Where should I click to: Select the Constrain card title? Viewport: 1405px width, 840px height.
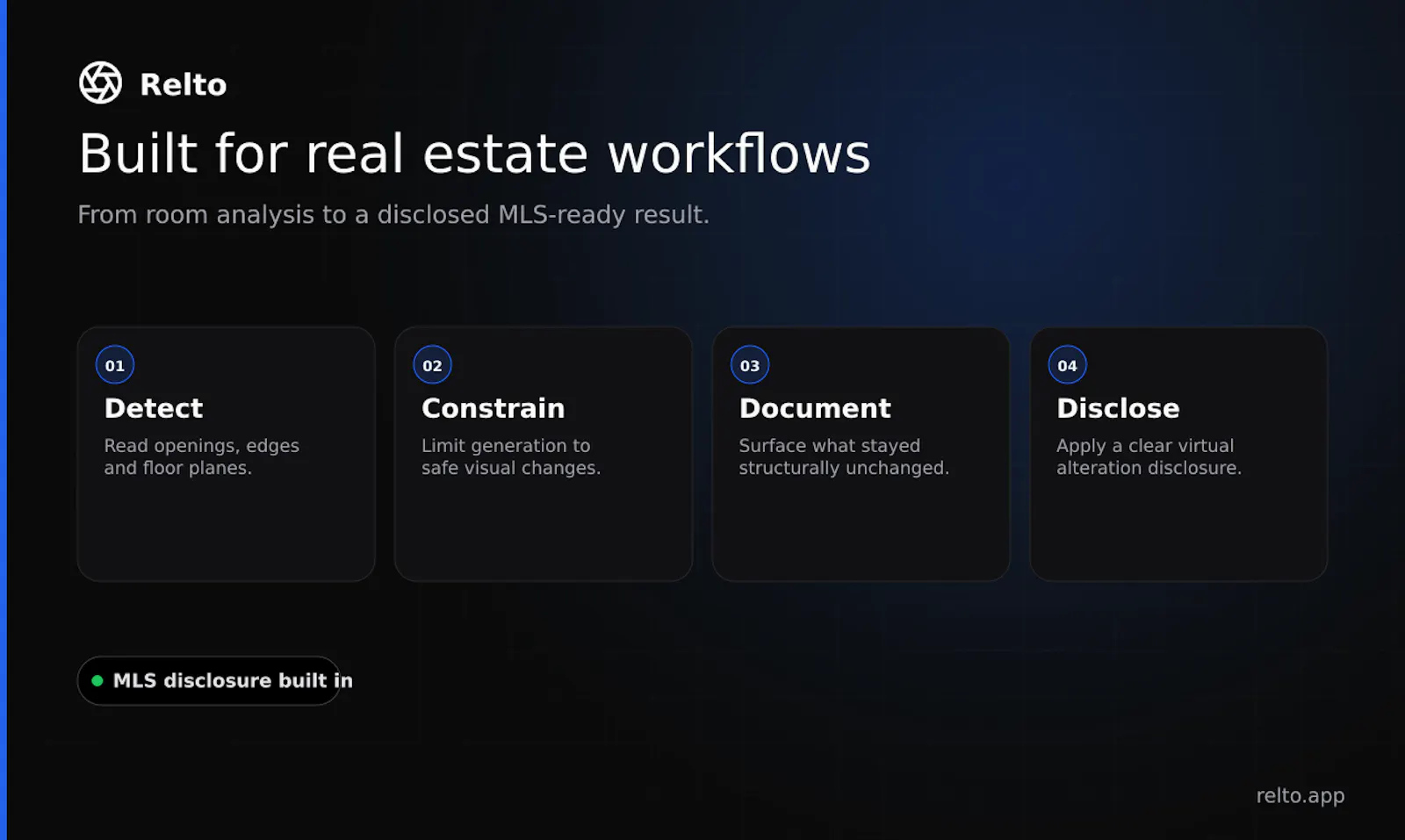pyautogui.click(x=494, y=408)
